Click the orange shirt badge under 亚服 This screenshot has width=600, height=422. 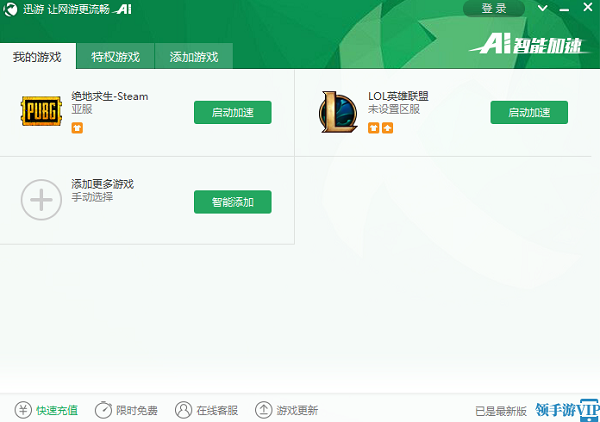(x=77, y=128)
